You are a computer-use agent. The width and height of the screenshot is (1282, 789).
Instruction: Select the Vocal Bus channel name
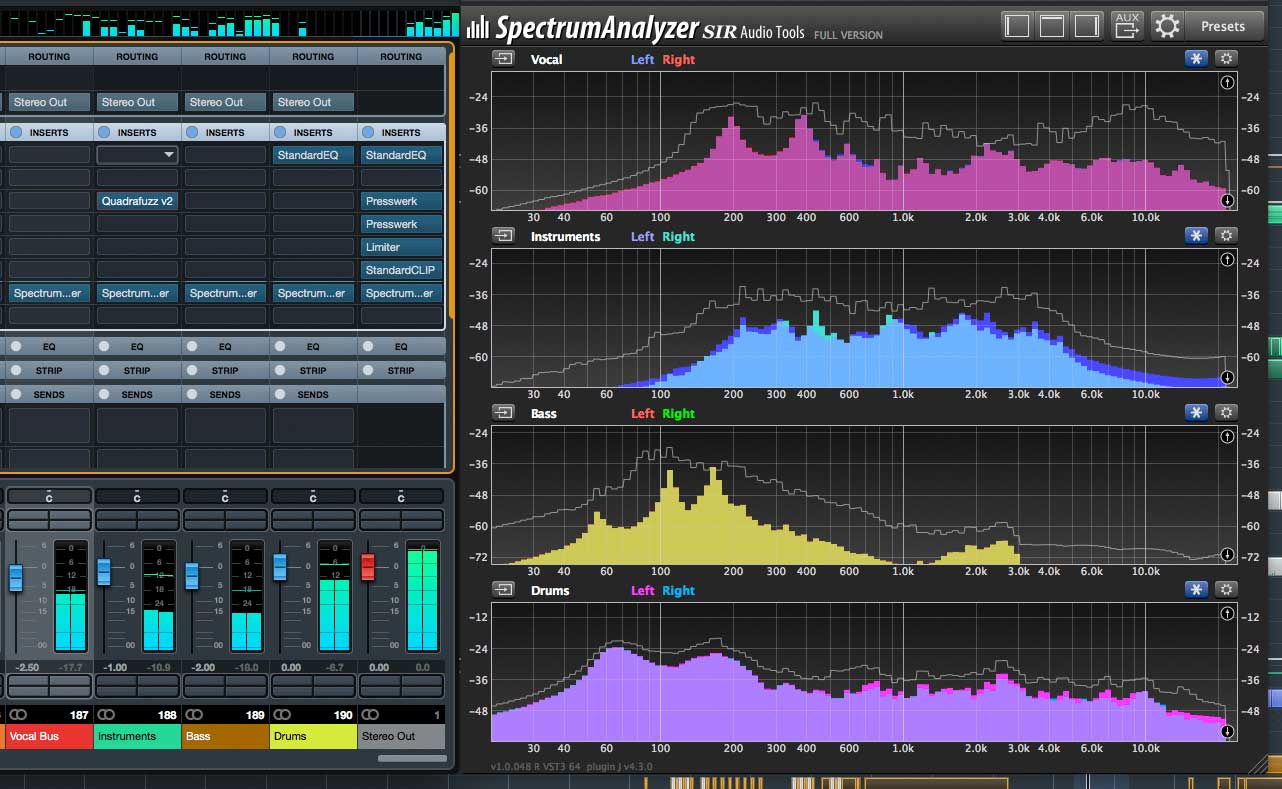[48, 736]
